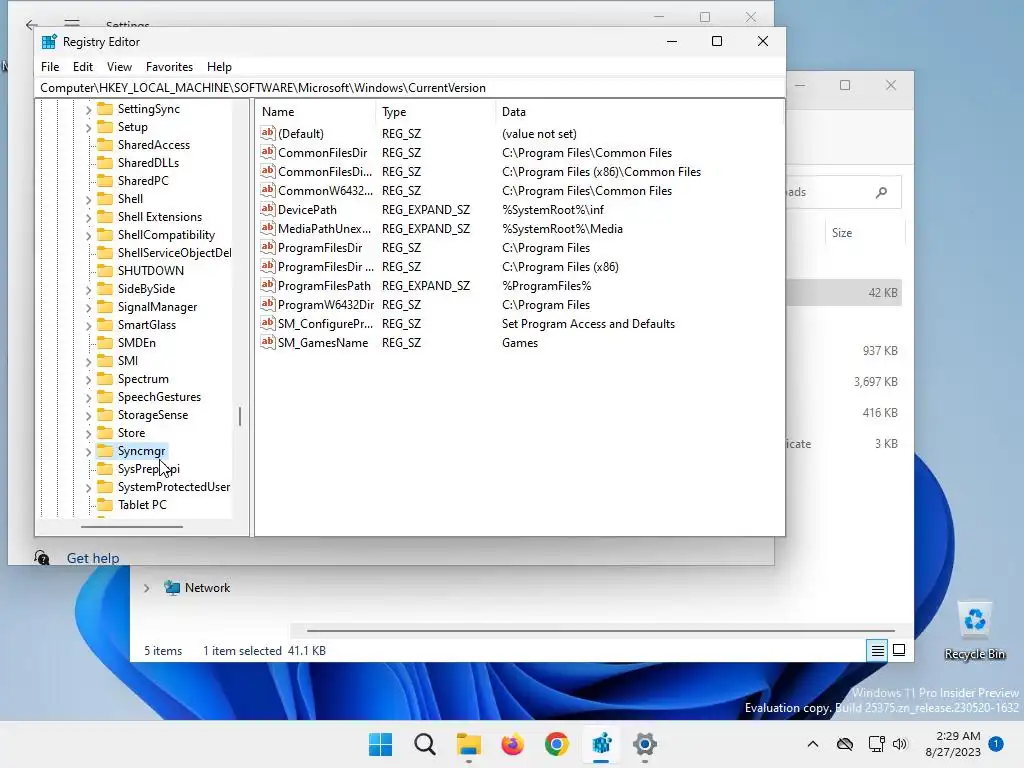Open the View menu

point(119,67)
